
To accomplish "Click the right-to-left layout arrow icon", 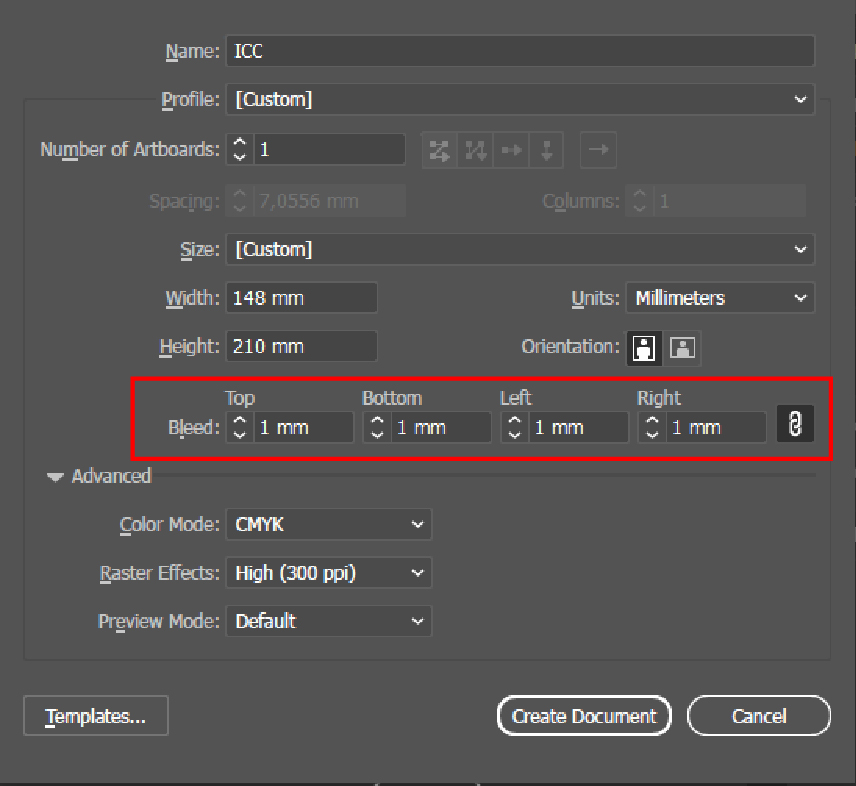I will (x=597, y=150).
